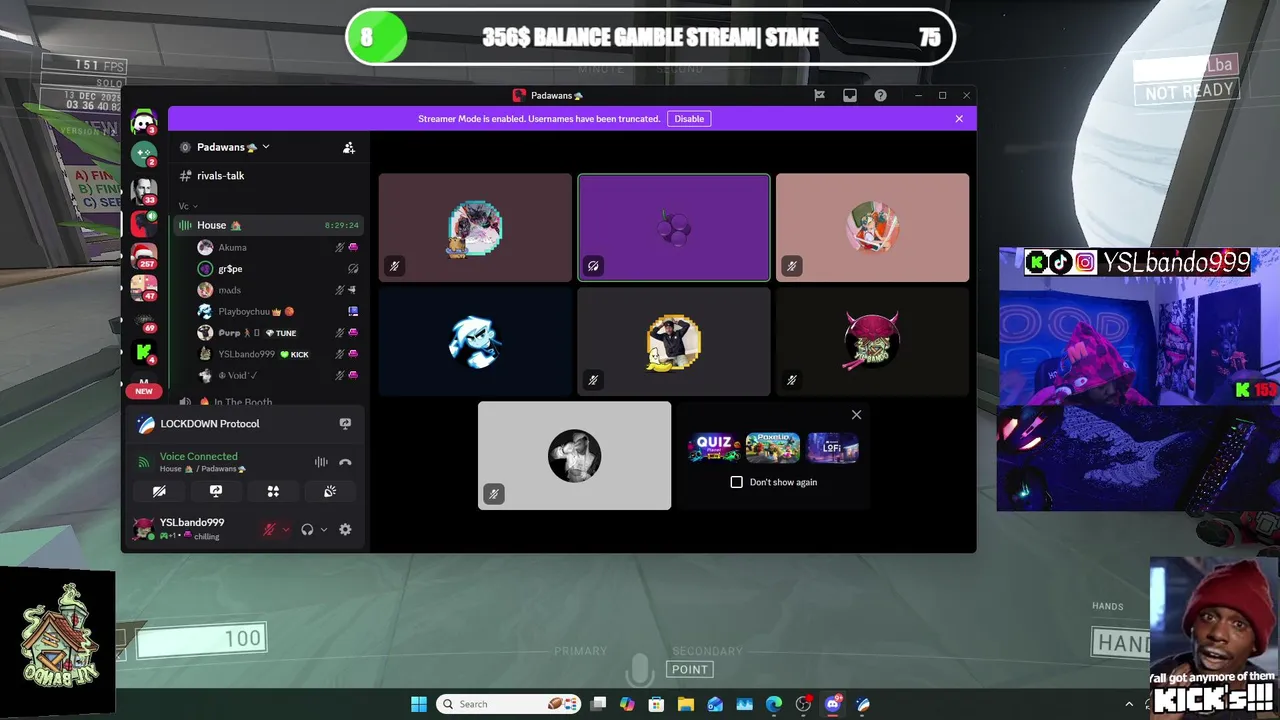Select user Akuma in voice list

point(276,247)
